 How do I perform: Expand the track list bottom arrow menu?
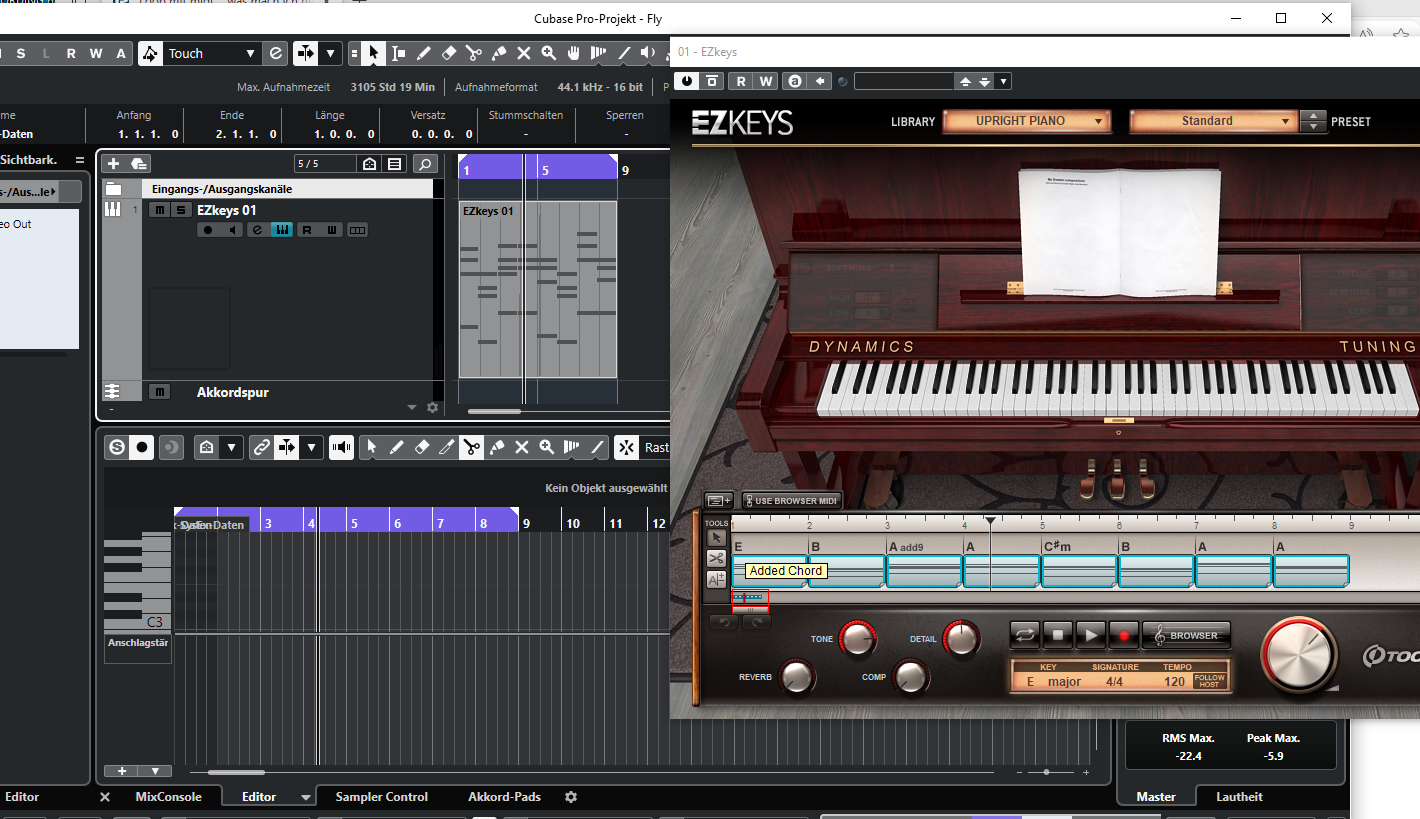click(x=412, y=407)
